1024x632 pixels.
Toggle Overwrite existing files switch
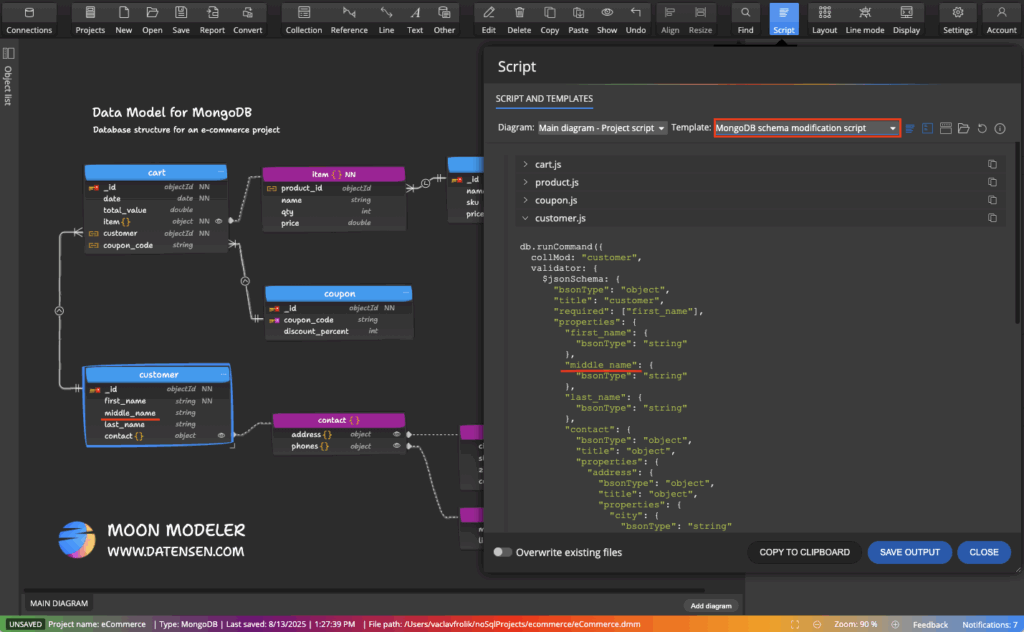click(x=502, y=552)
